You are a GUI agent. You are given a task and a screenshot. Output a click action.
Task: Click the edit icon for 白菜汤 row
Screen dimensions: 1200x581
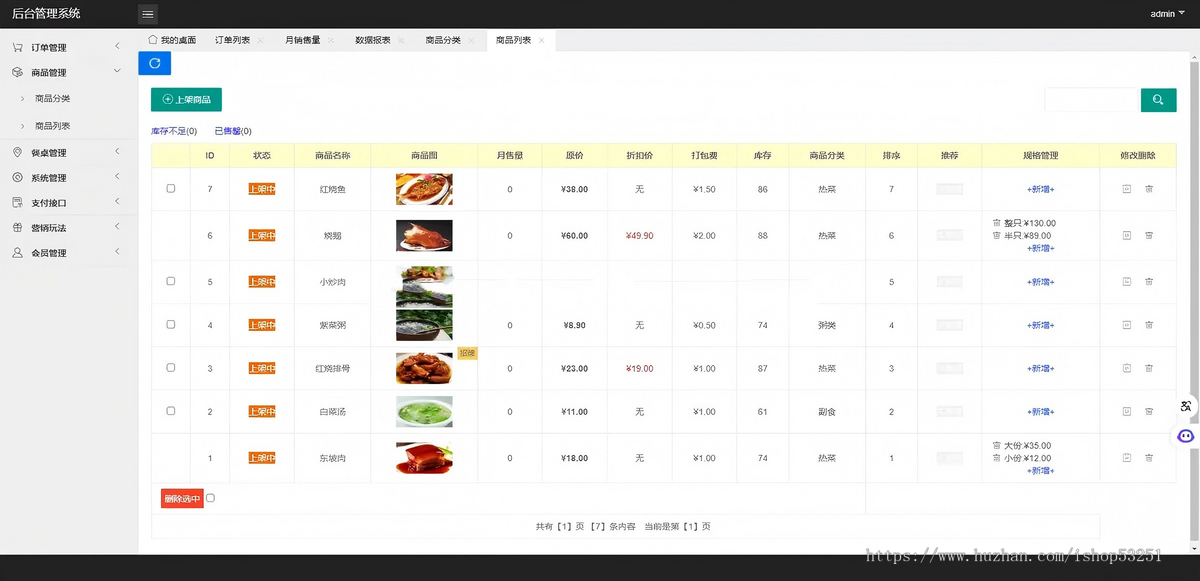[x=1127, y=411]
